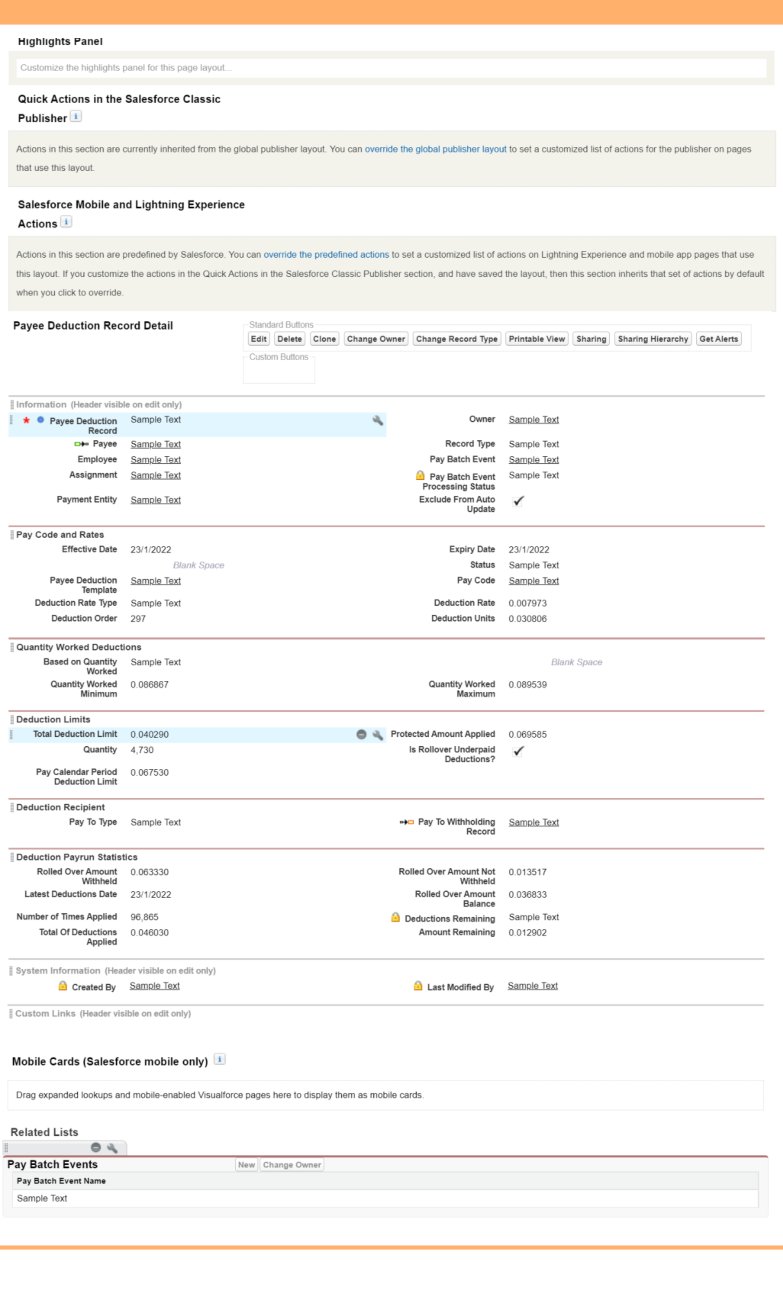
Task: Open the override the predefined actions link
Action: [x=326, y=255]
